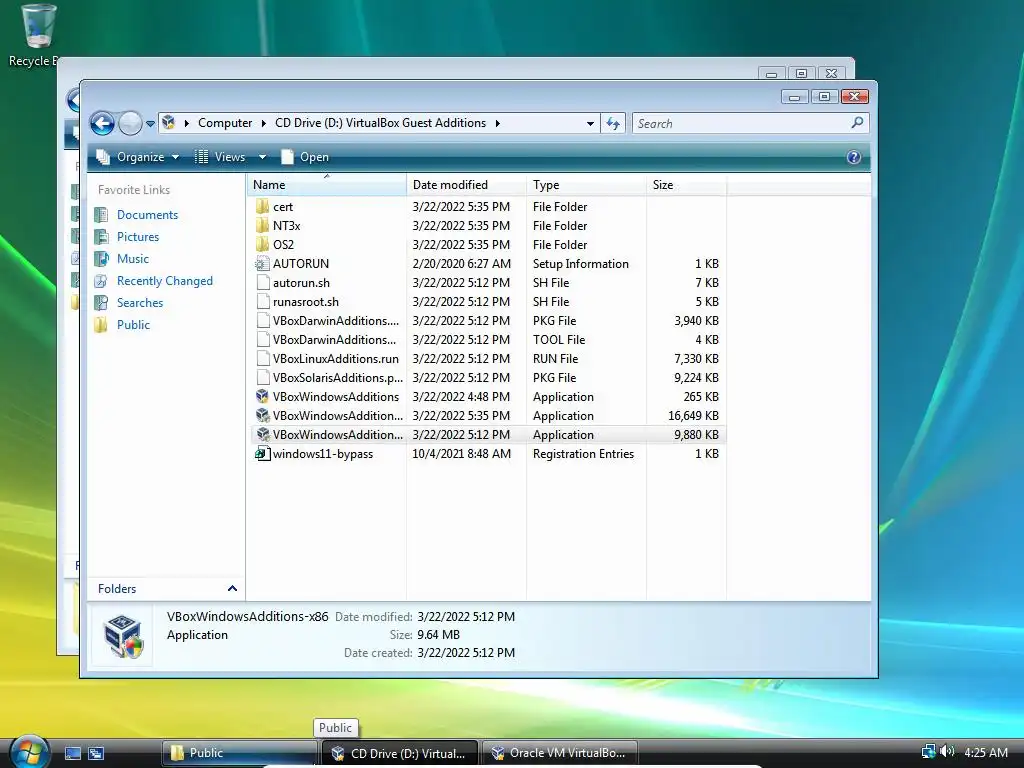1024x768 pixels.
Task: Click the magnifier search icon
Action: coord(857,122)
